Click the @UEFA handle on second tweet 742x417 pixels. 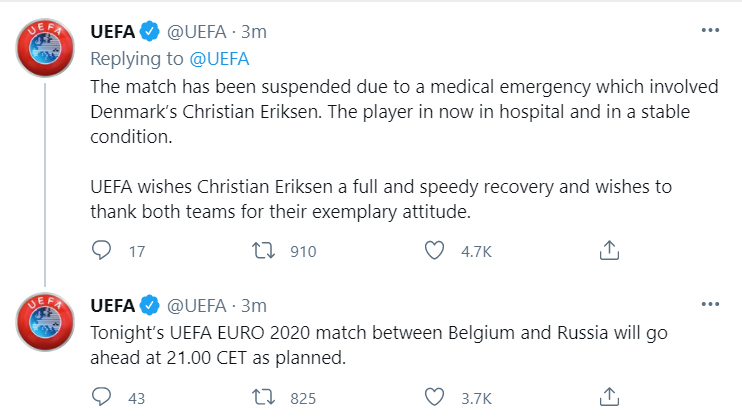[x=196, y=306]
